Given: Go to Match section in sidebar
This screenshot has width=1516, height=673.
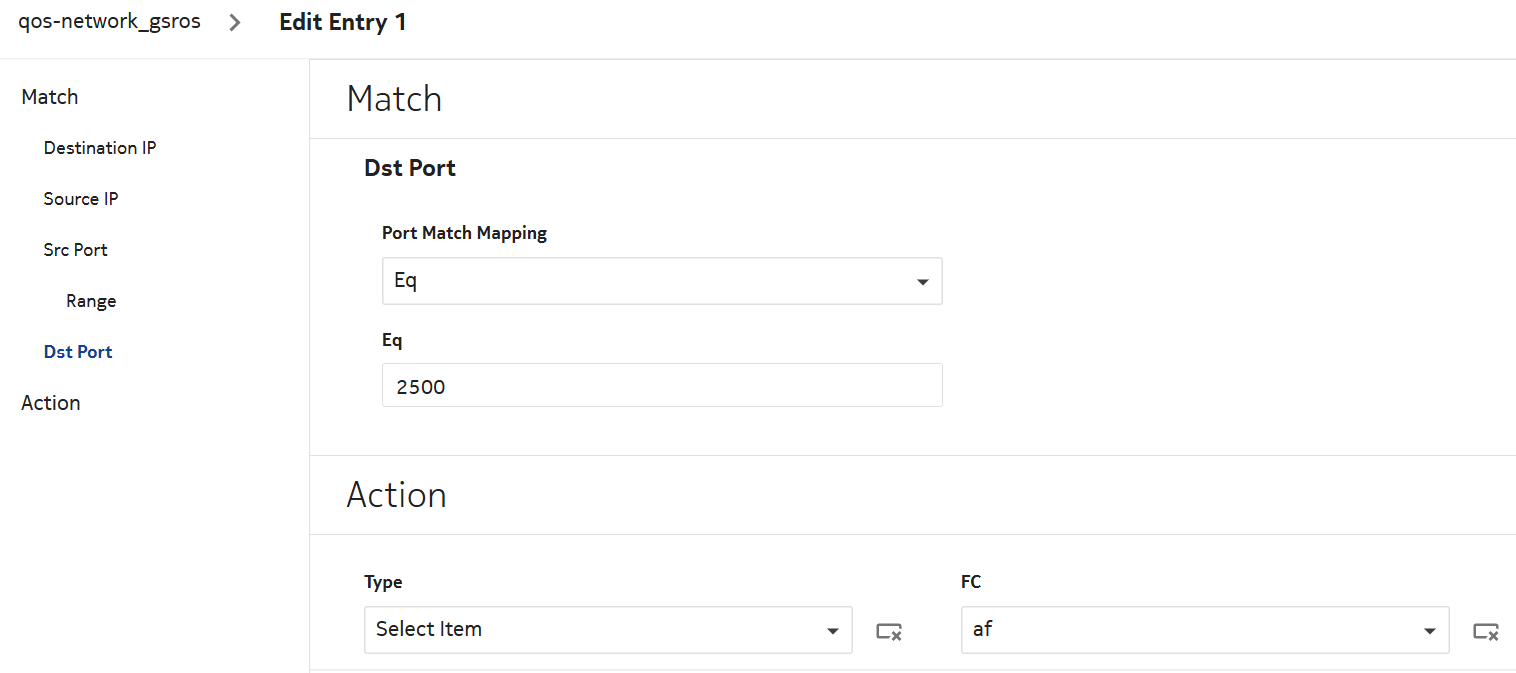Looking at the screenshot, I should (50, 97).
